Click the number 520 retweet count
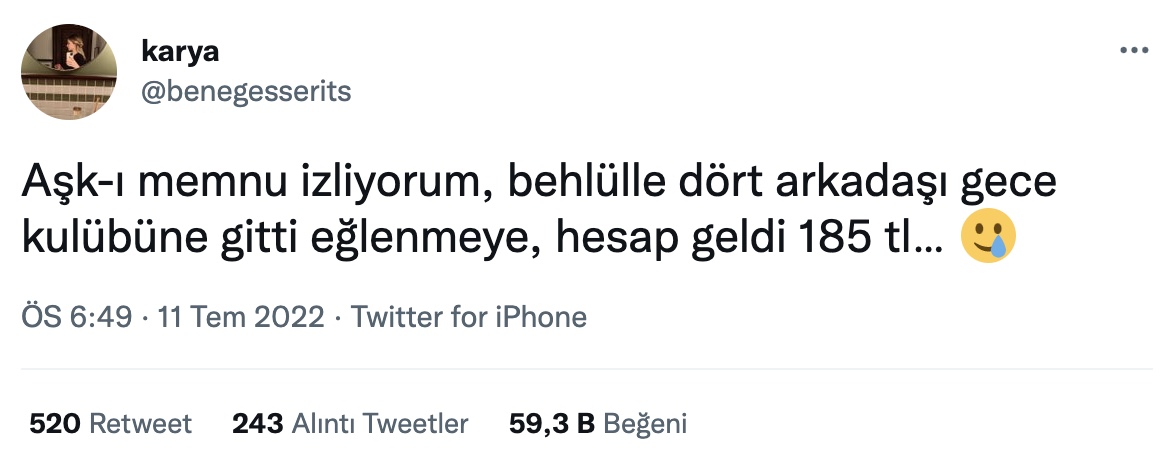This screenshot has width=1176, height=474. coord(54,424)
